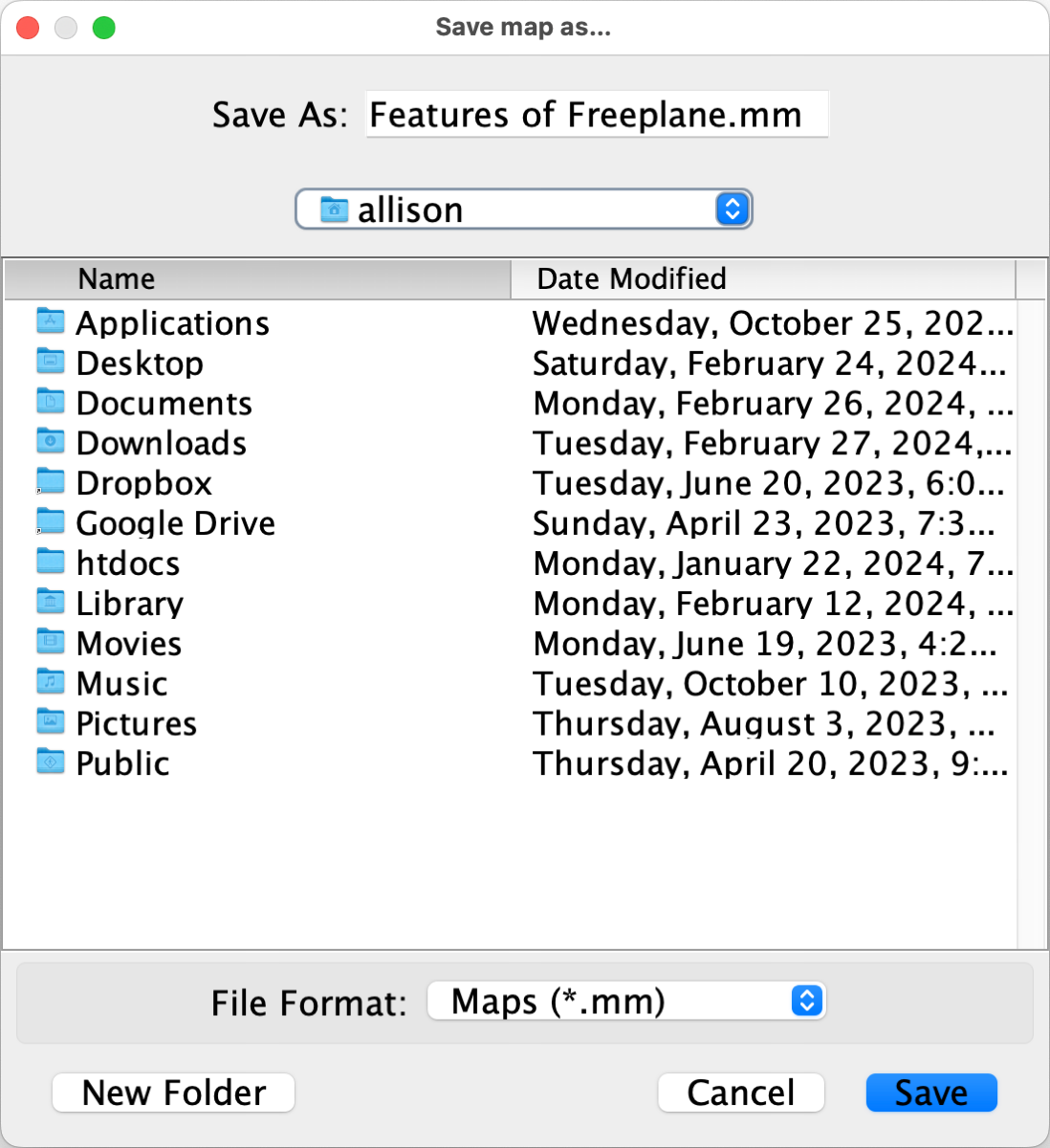Click the Save As filename field
1050x1148 pixels.
point(596,115)
